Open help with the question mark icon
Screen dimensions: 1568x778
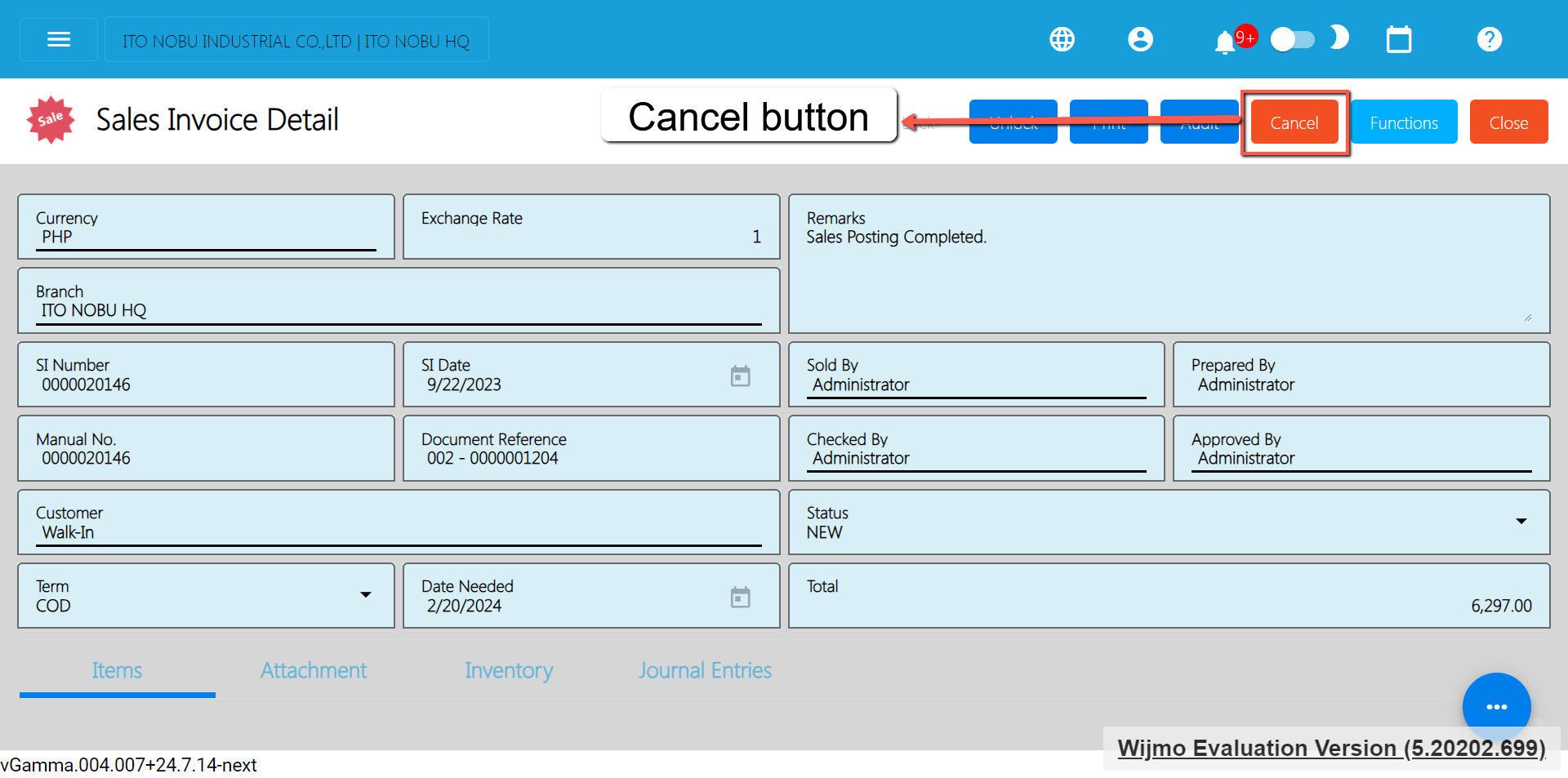(1489, 39)
